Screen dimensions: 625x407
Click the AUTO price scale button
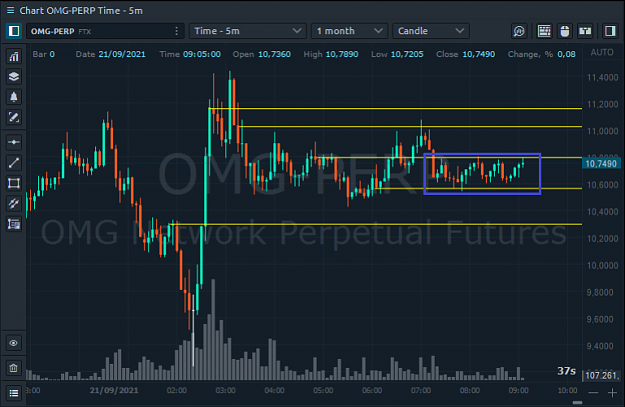tap(602, 53)
